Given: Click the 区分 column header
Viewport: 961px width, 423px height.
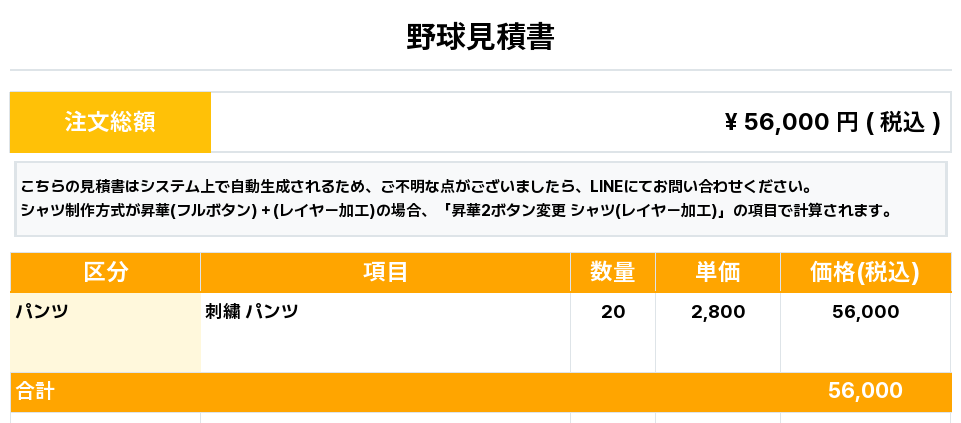Looking at the screenshot, I should coord(105,272).
